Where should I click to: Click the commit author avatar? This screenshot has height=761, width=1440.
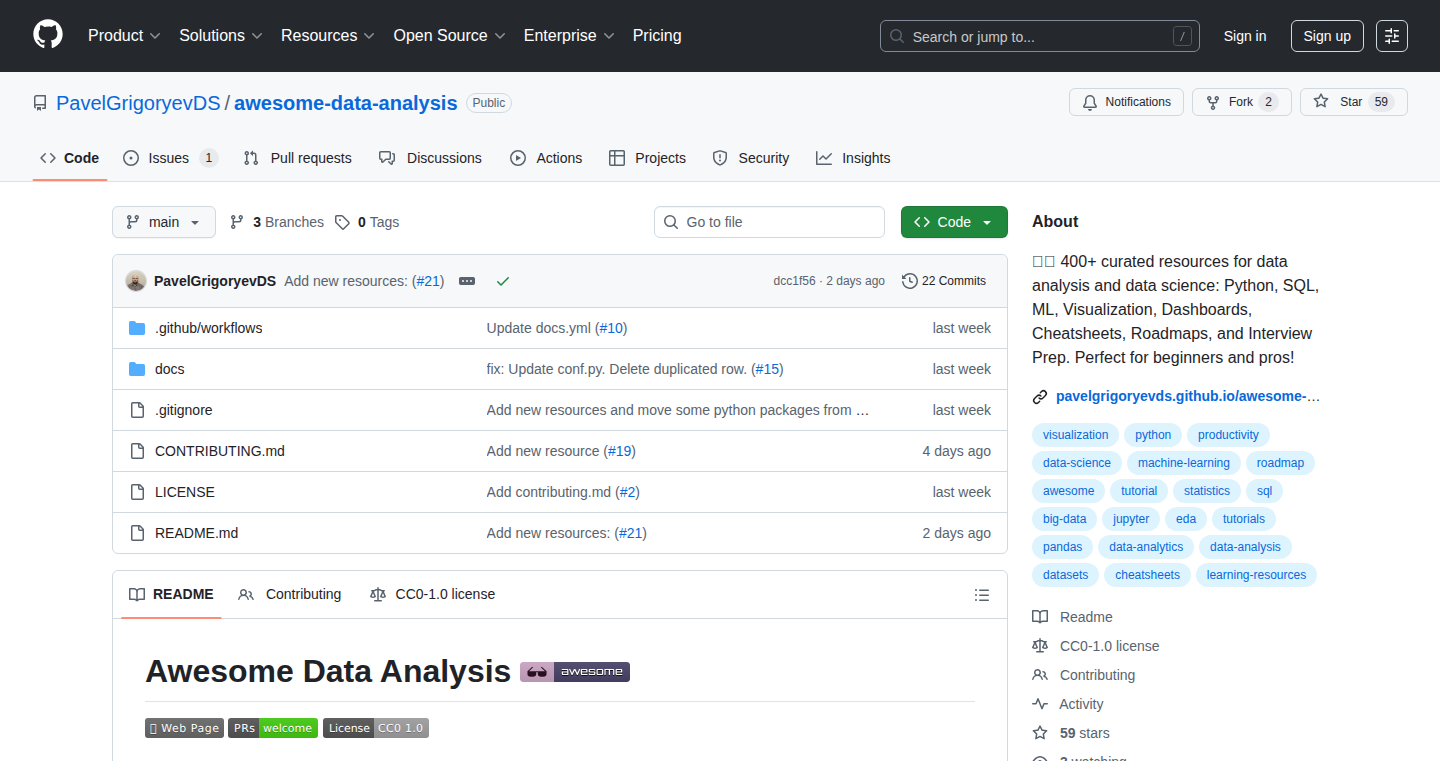pyautogui.click(x=136, y=281)
